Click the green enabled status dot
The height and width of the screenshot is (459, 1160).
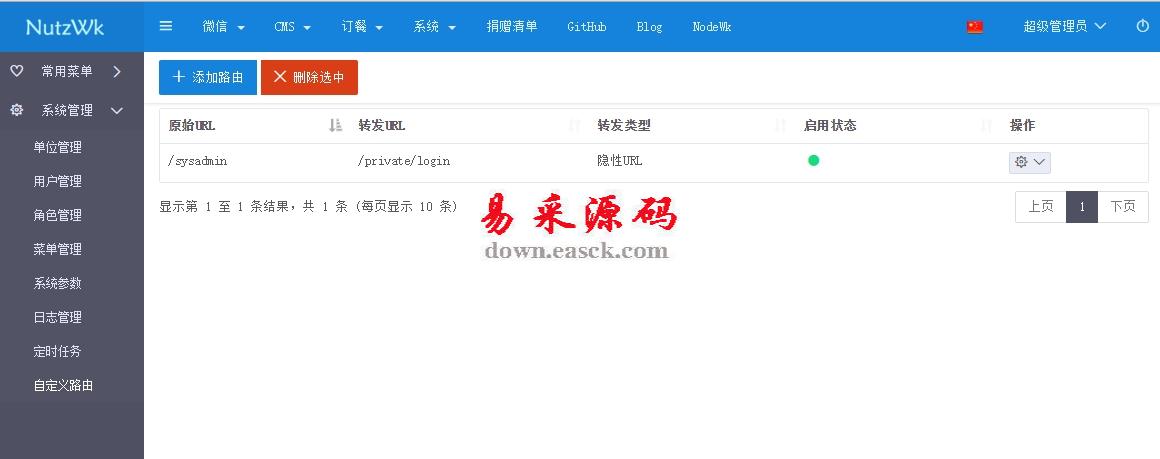click(813, 160)
